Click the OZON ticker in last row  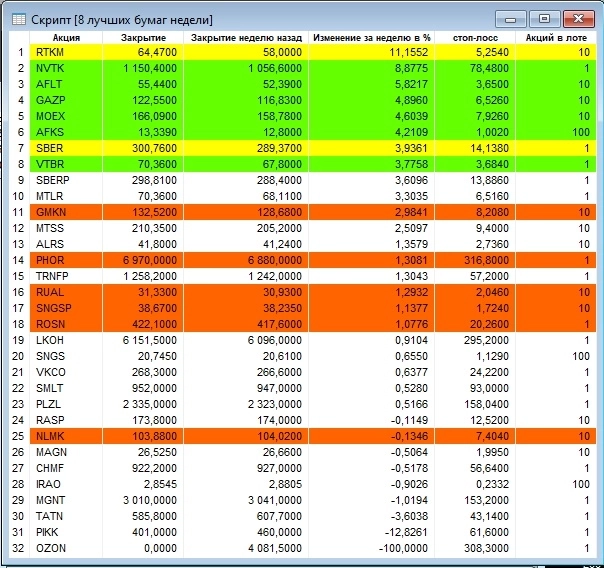tap(50, 548)
